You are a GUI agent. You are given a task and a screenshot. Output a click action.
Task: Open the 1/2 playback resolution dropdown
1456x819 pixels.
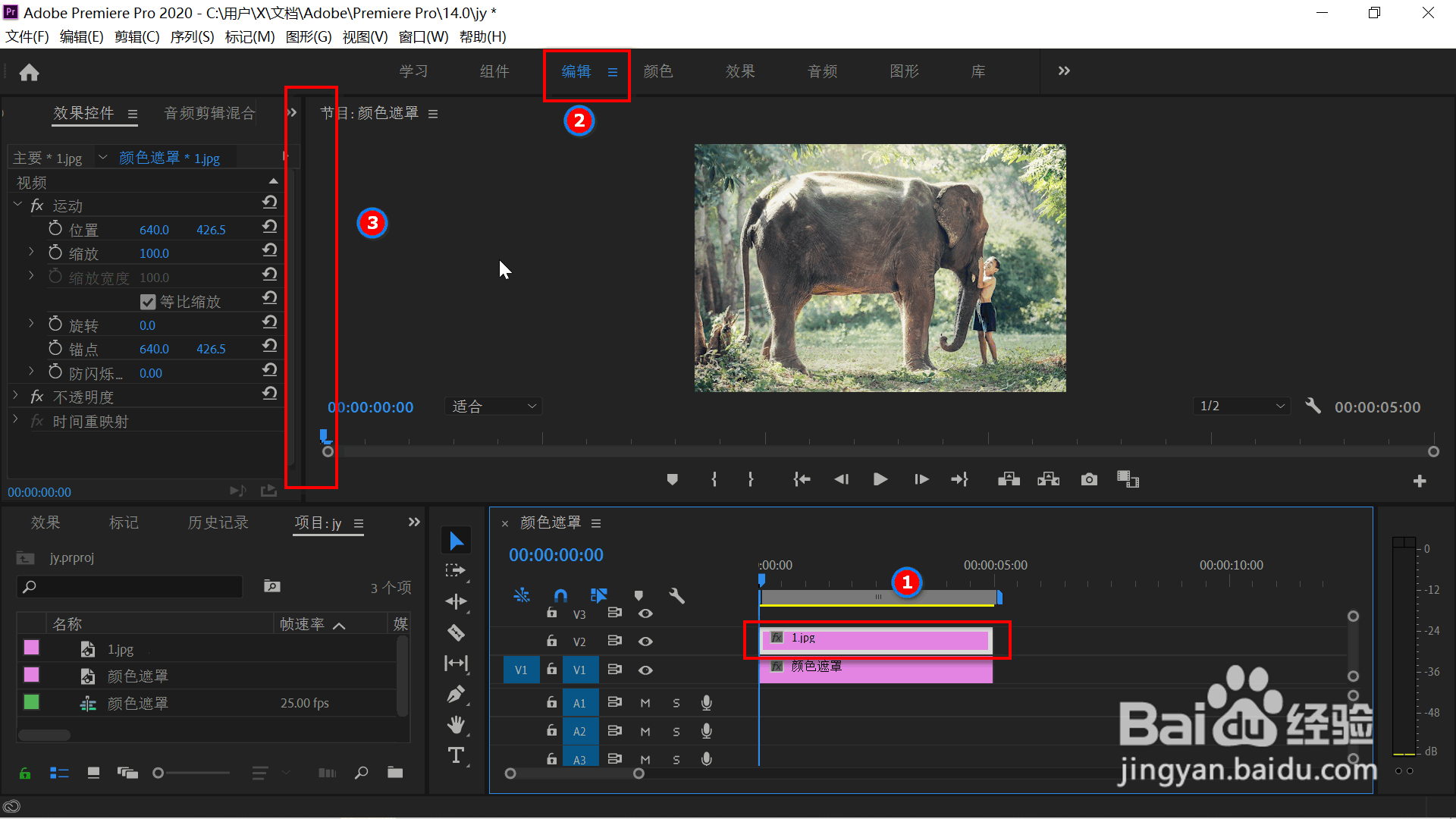[1242, 406]
